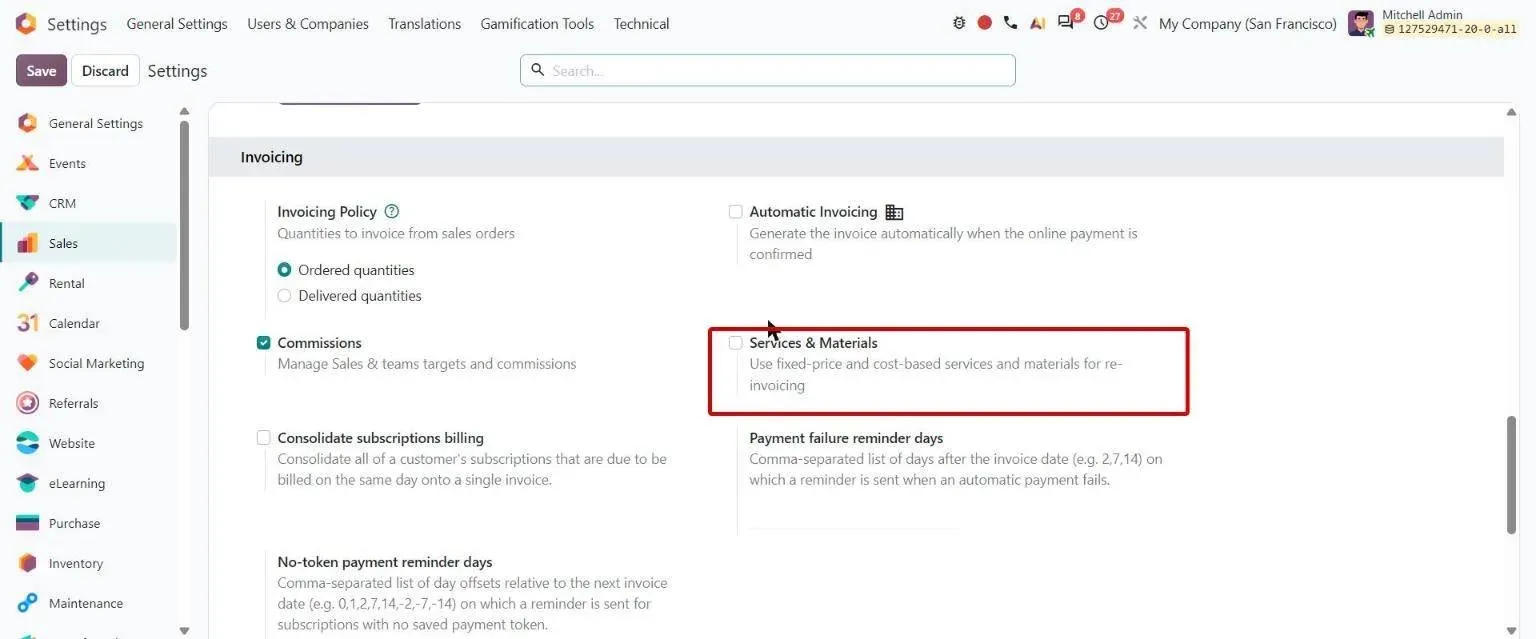
Task: Click the database badge 127529471-20-0-all
Action: 1450,30
